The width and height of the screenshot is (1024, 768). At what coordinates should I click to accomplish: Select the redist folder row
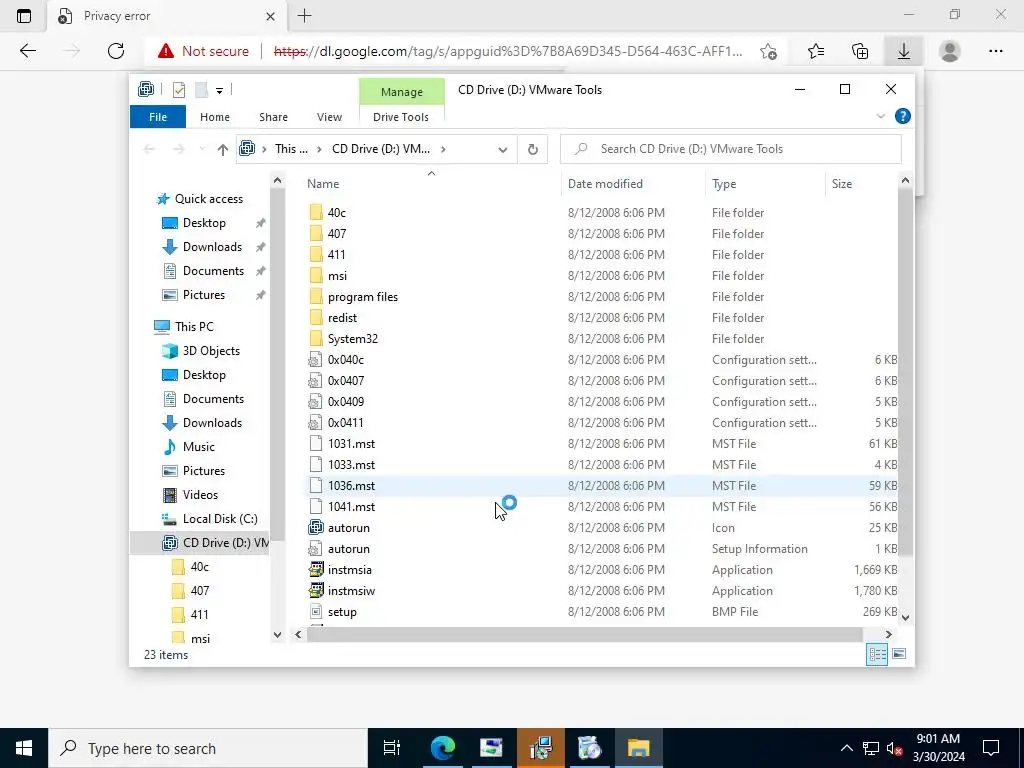pyautogui.click(x=602, y=317)
